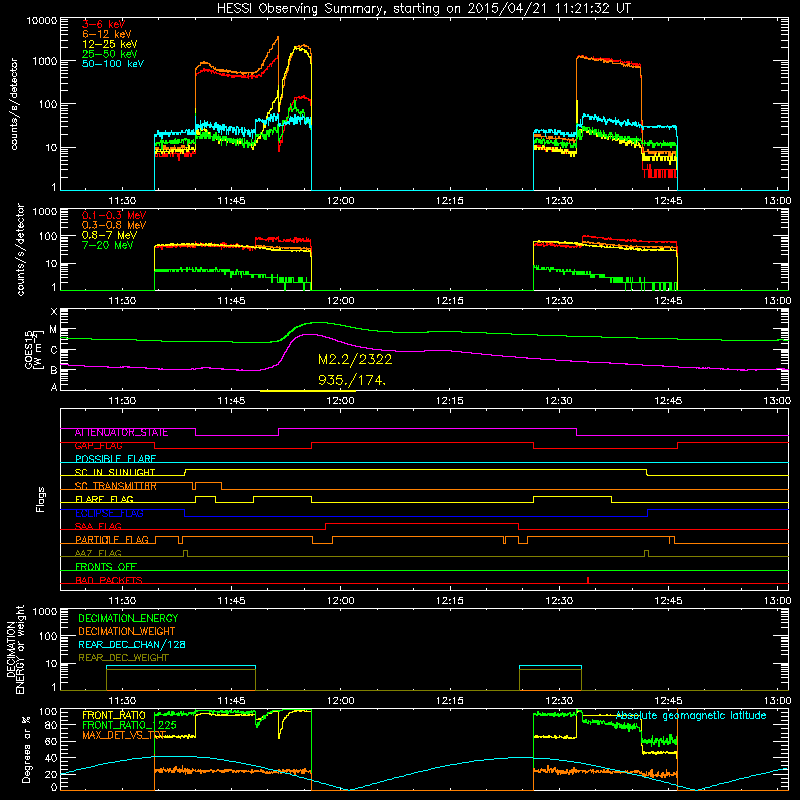Click the FRONT_RATIO_1225 legend label
This screenshot has width=800, height=800.
(x=129, y=726)
